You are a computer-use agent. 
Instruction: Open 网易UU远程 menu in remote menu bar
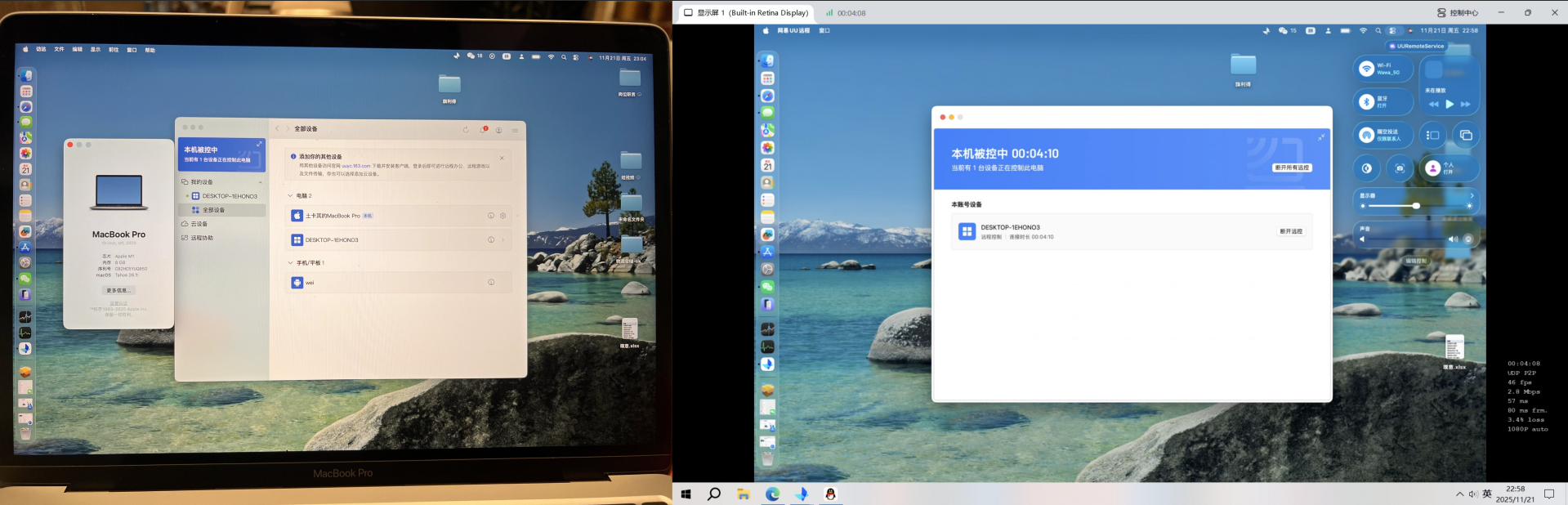click(793, 30)
